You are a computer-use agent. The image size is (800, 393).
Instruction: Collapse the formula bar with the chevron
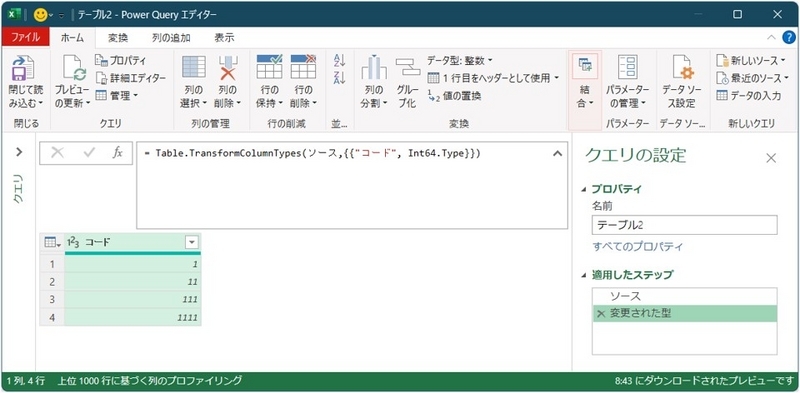pyautogui.click(x=558, y=153)
